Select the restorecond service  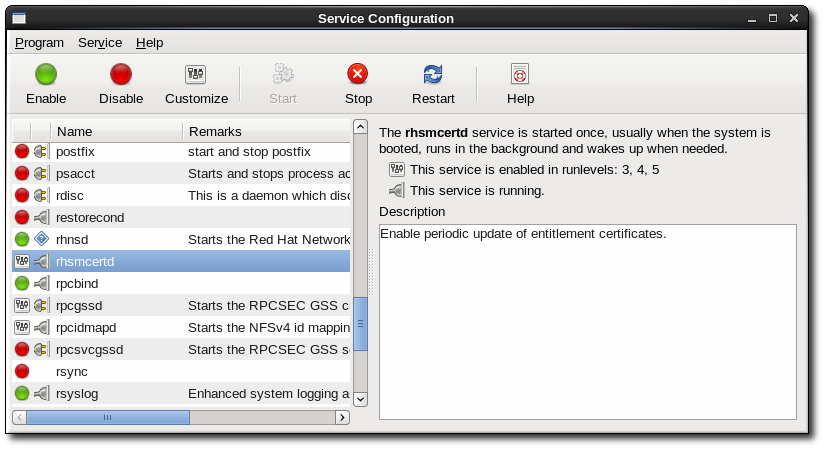181,218
